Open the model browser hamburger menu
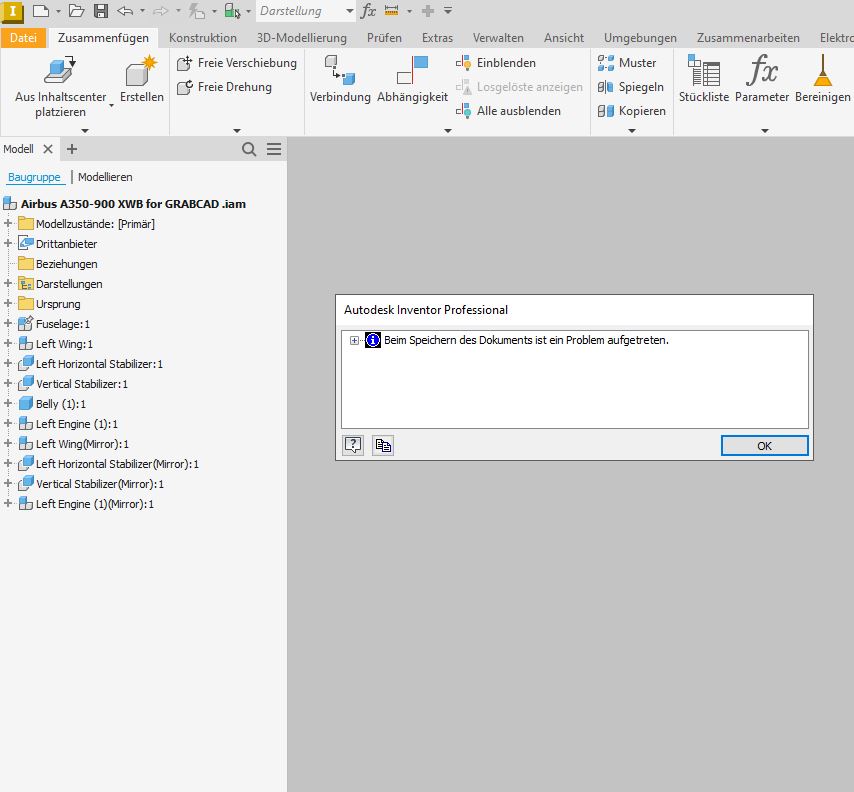Screen dimensions: 854x792 tap(274, 149)
